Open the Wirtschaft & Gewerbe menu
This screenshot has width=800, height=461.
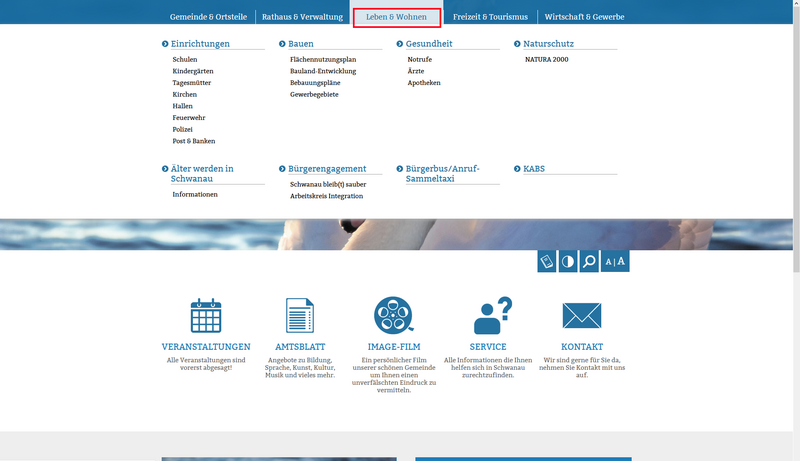[x=584, y=17]
